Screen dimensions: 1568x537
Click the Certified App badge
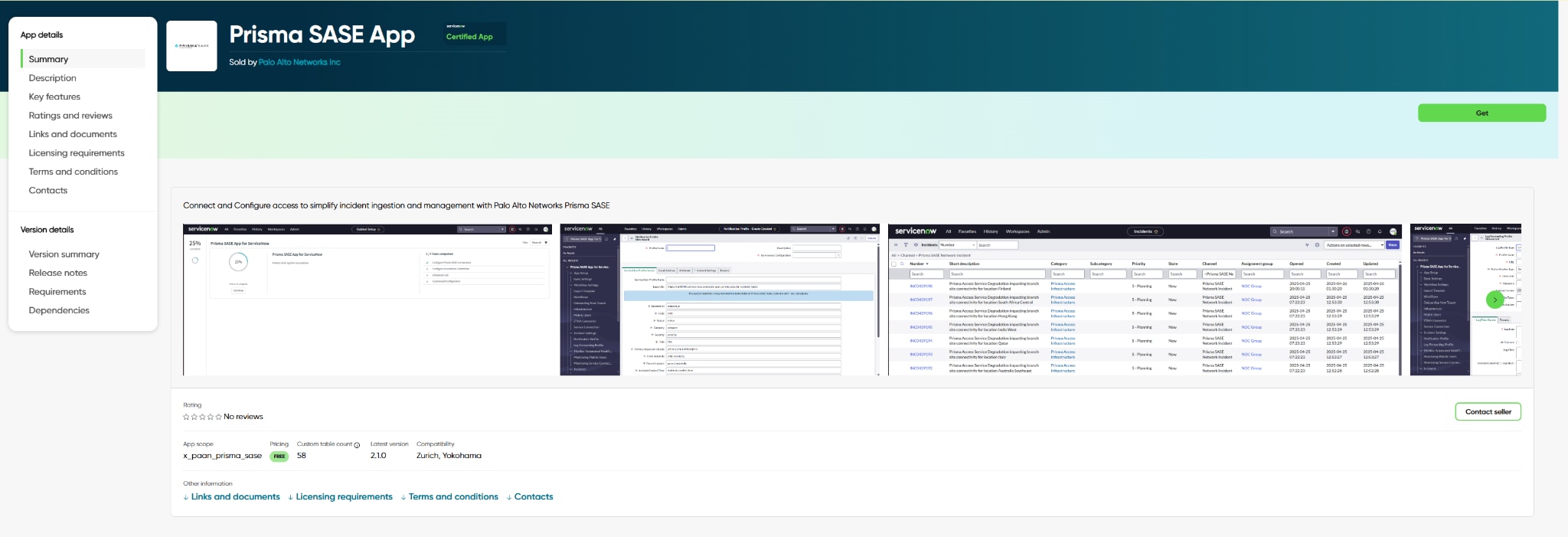click(469, 36)
